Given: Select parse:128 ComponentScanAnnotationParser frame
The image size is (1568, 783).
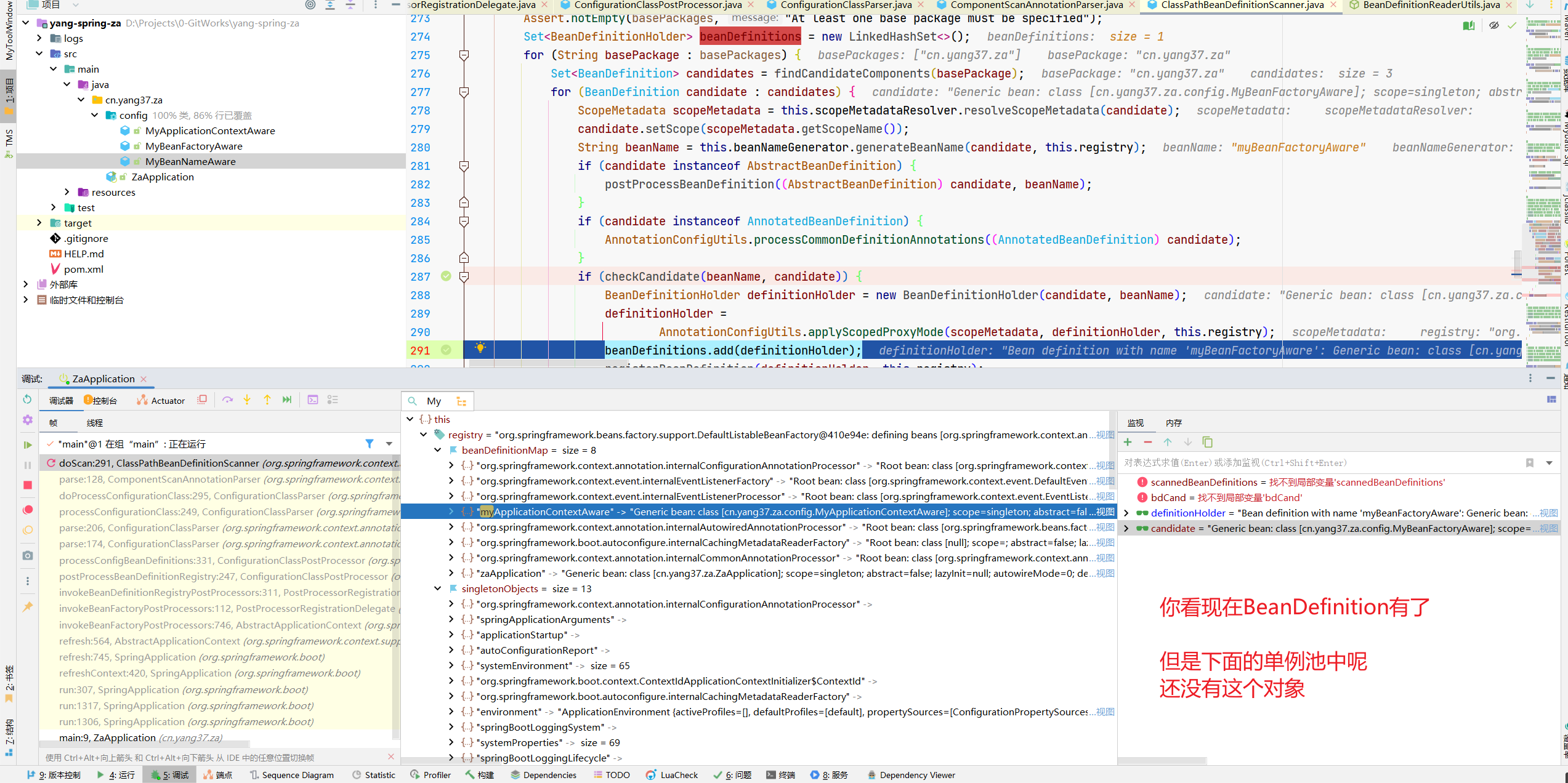Looking at the screenshot, I should click(219, 479).
